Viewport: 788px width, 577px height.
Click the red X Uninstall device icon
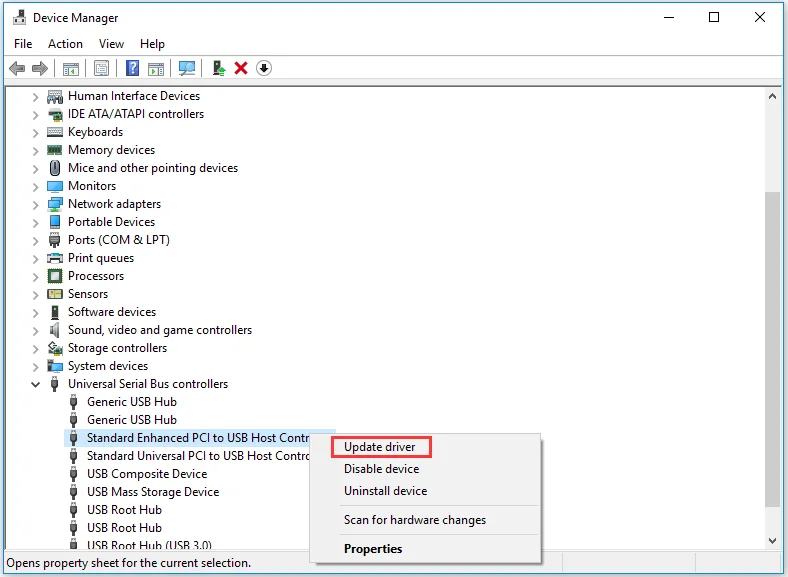241,68
